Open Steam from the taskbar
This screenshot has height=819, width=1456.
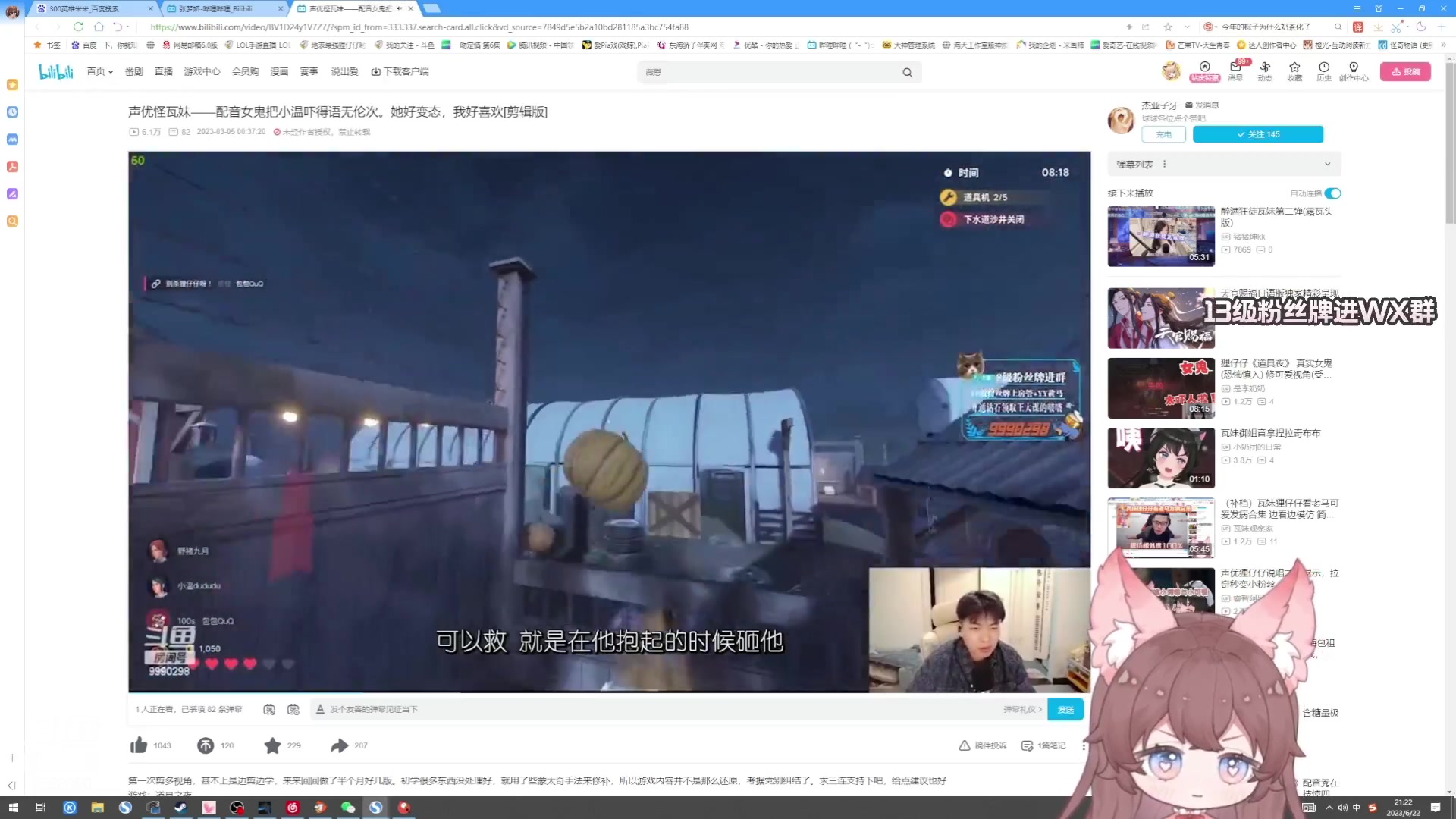(x=180, y=808)
